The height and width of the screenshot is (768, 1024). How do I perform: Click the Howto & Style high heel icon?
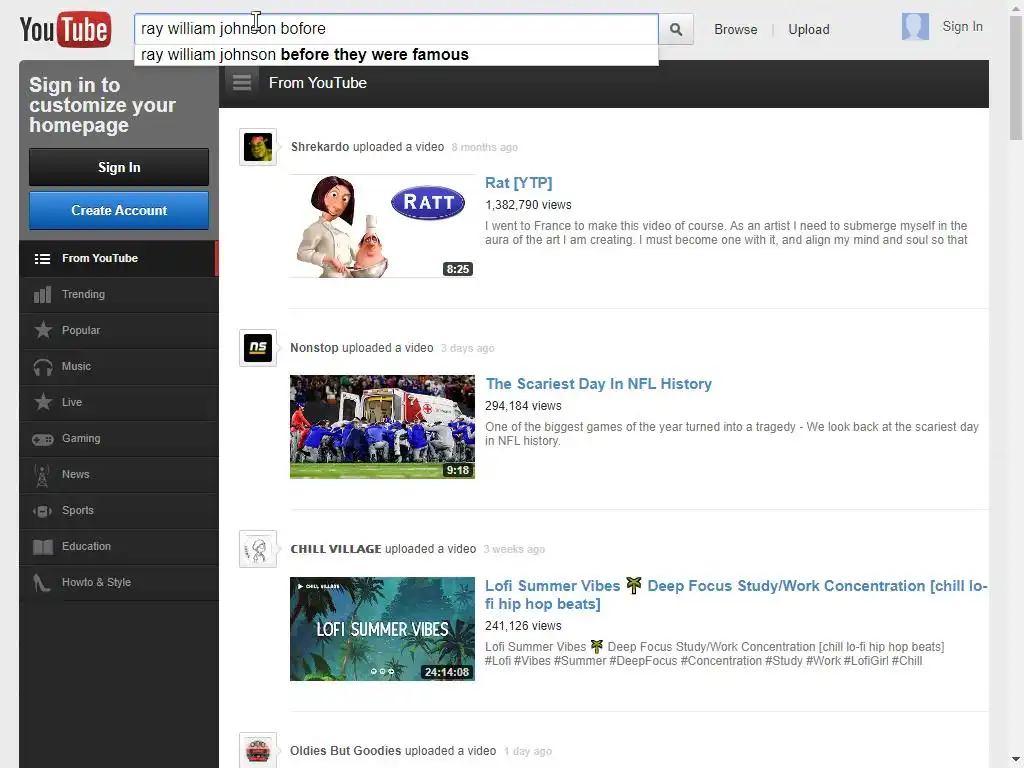pos(42,583)
